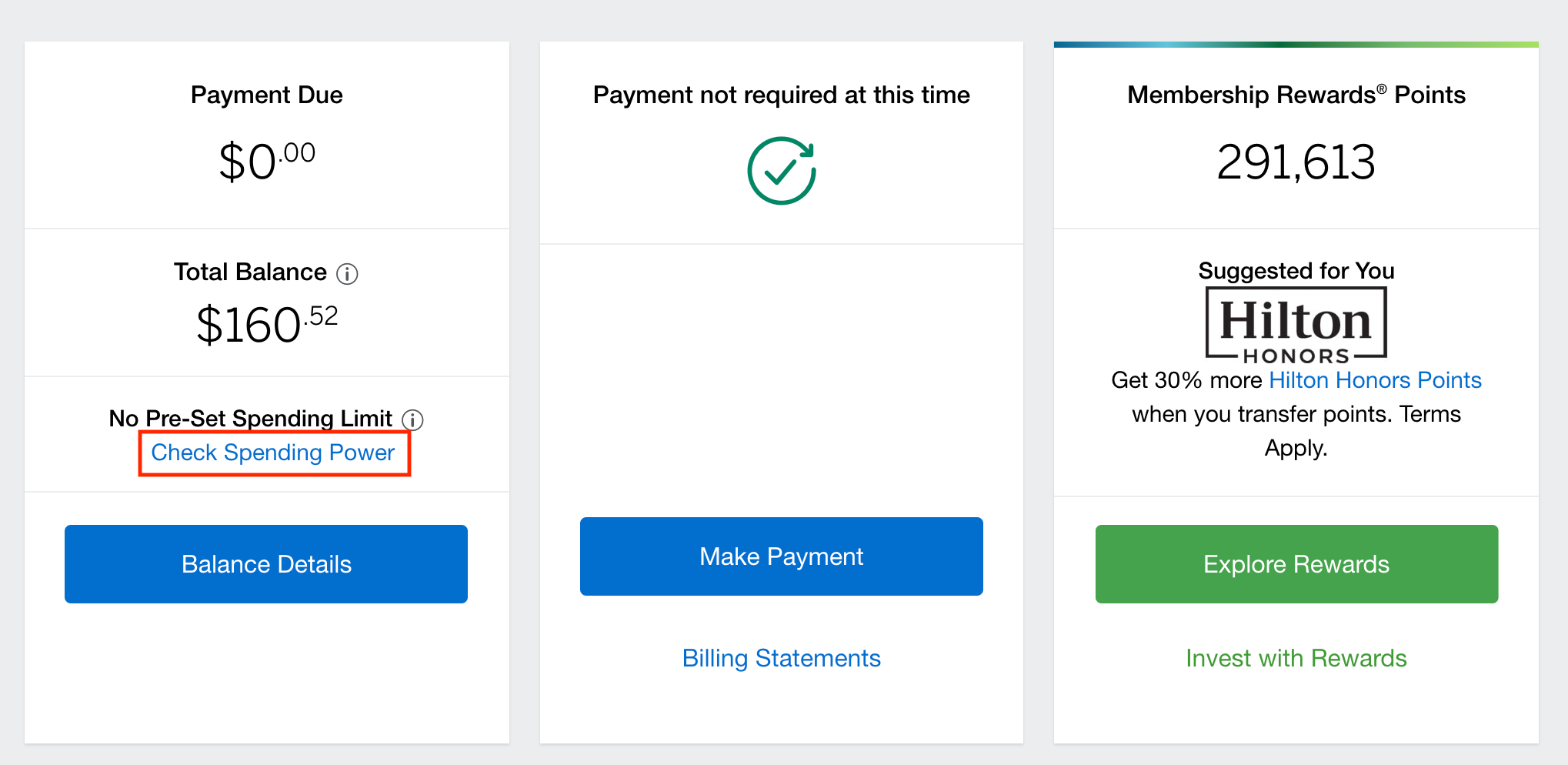The height and width of the screenshot is (765, 1568).
Task: Click the $160.52 total balance amount
Action: [267, 324]
